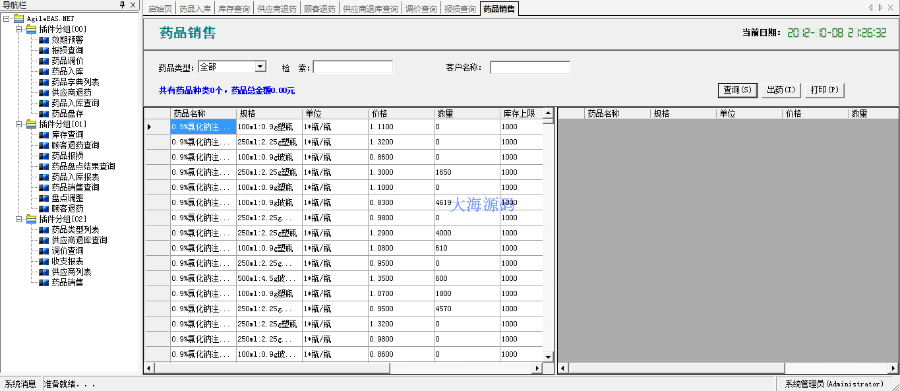This screenshot has width=900, height=391.
Task: Click the icon beside 收支报表
Action: [44, 261]
